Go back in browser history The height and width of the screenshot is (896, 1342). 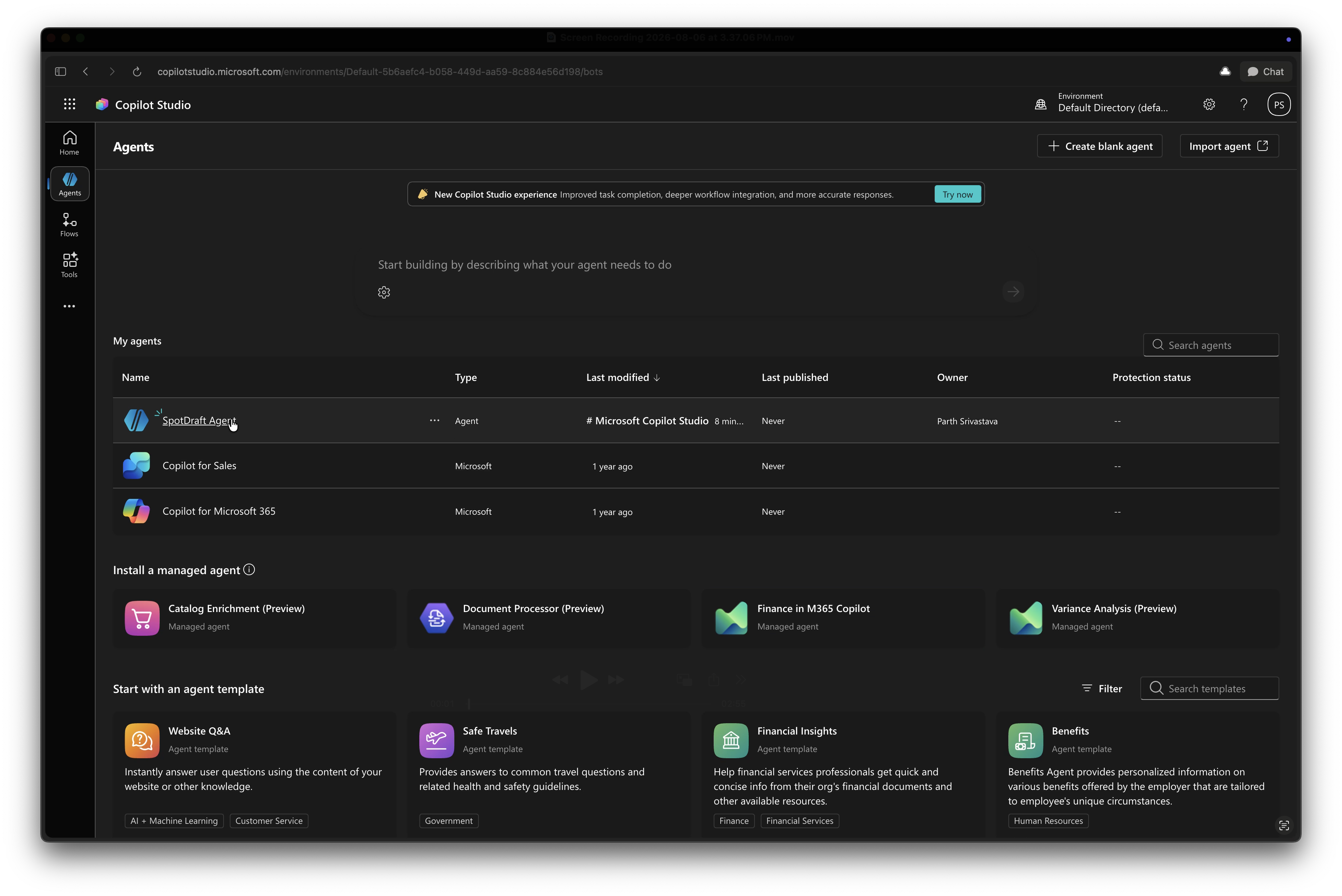pos(86,71)
